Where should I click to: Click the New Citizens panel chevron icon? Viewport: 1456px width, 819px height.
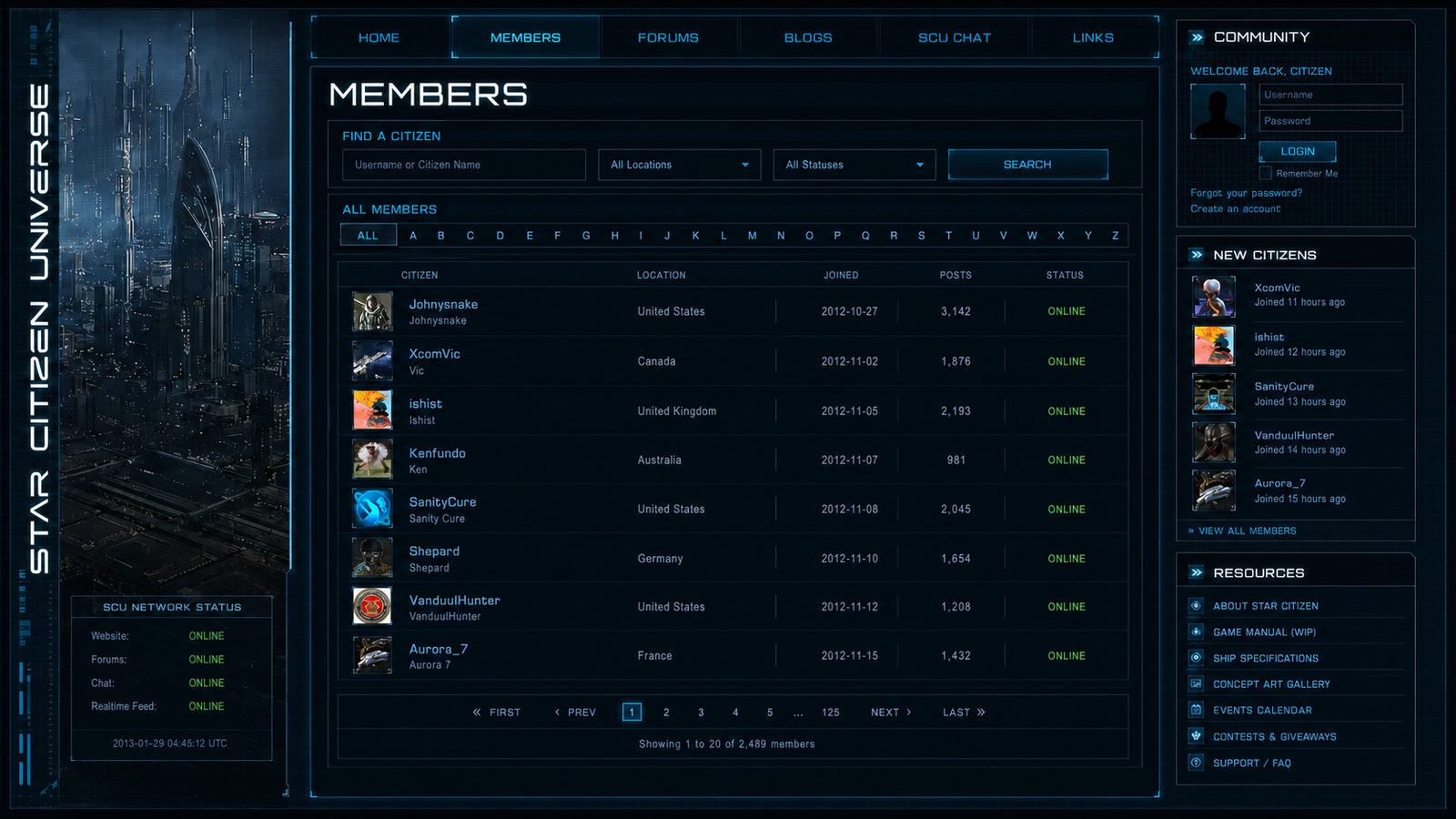point(1198,255)
